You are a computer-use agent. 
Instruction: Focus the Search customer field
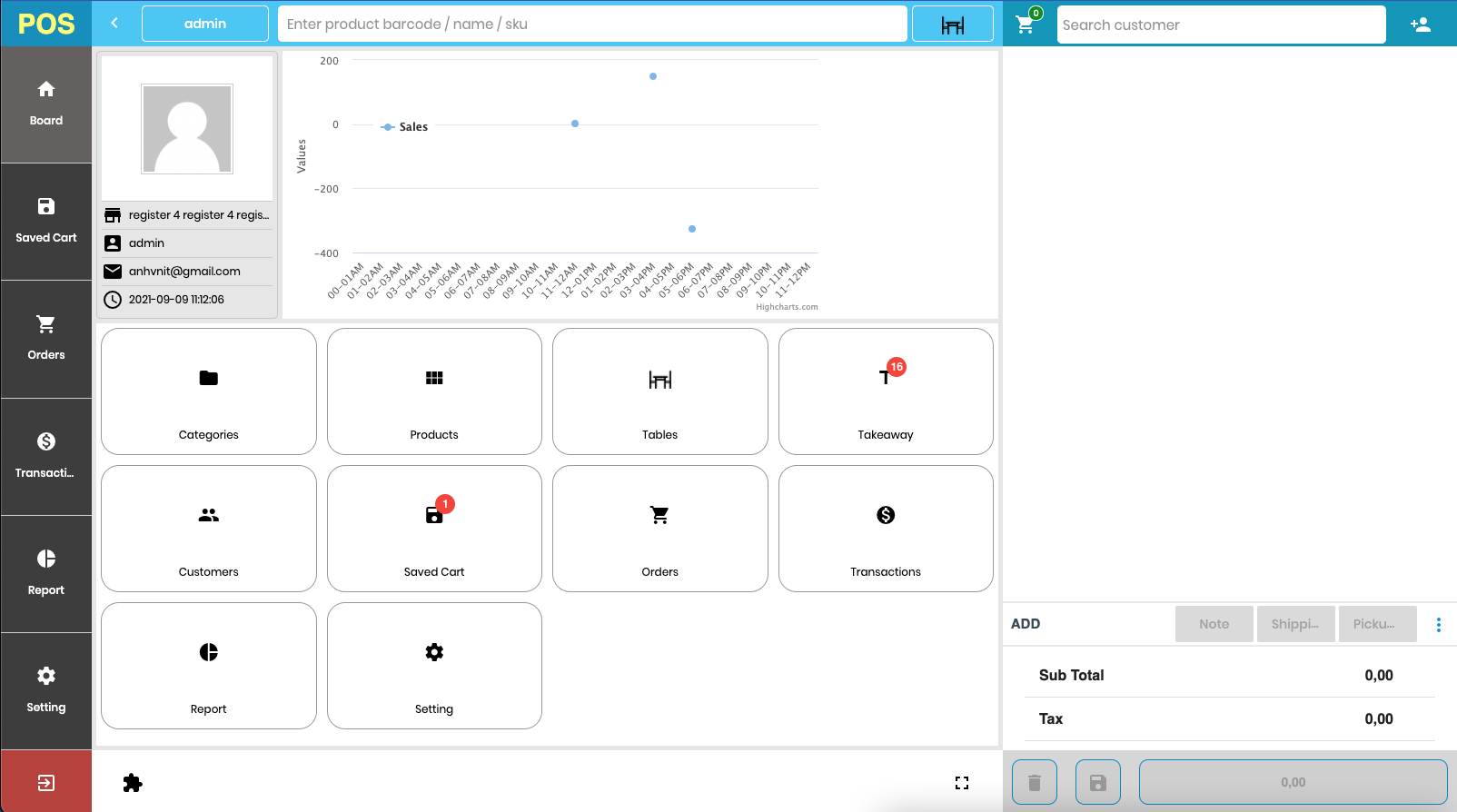[x=1221, y=25]
